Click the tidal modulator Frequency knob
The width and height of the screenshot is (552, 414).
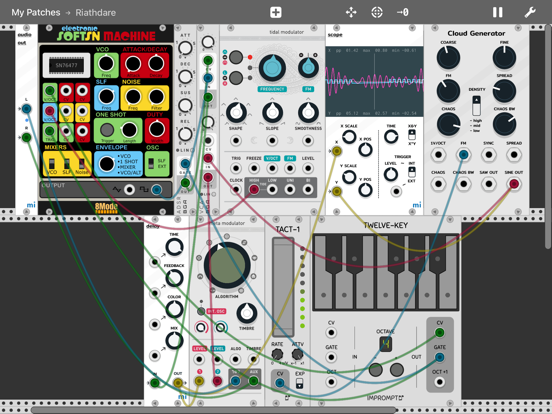(x=272, y=68)
